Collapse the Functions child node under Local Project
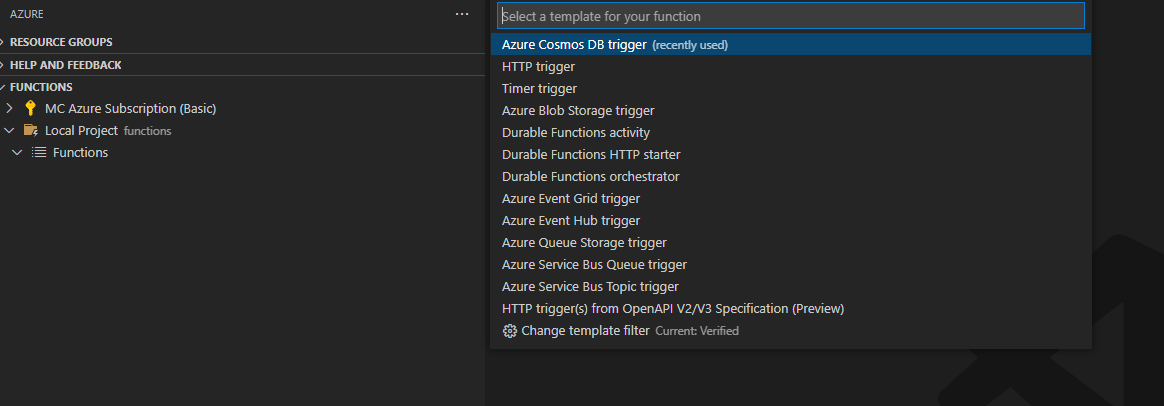1164x406 pixels. coord(17,153)
